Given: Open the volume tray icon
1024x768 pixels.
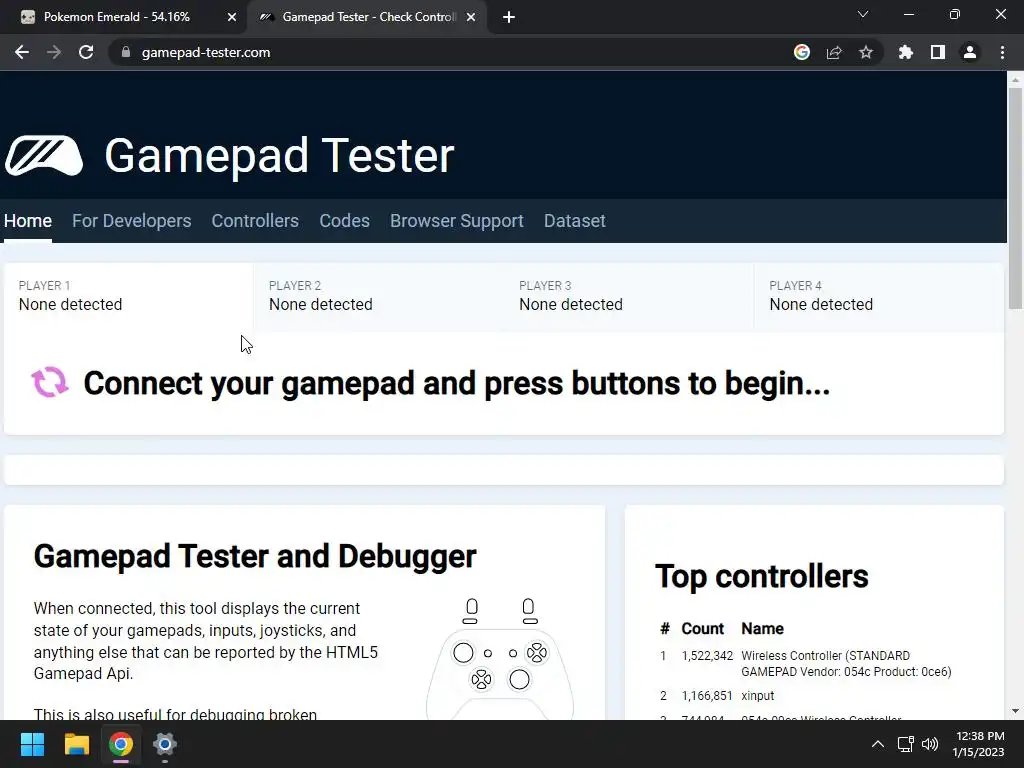Looking at the screenshot, I should 929,744.
